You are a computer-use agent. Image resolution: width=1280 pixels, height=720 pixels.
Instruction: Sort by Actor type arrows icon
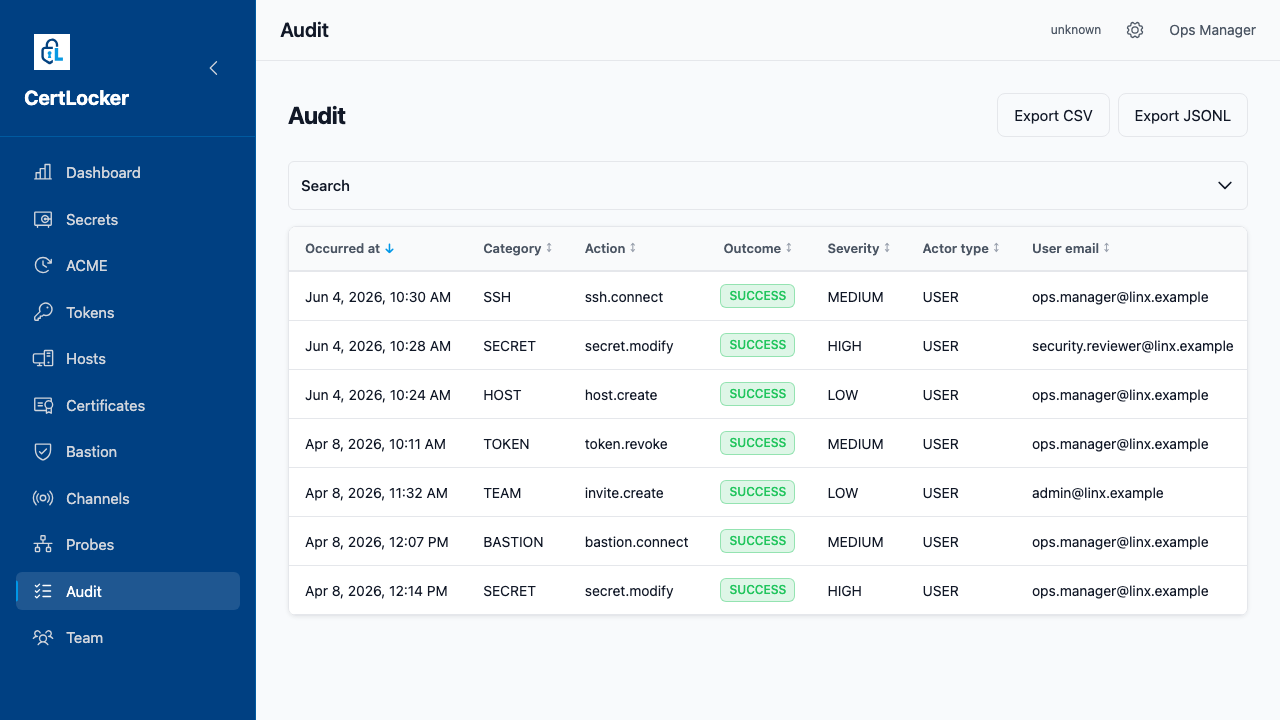click(996, 248)
